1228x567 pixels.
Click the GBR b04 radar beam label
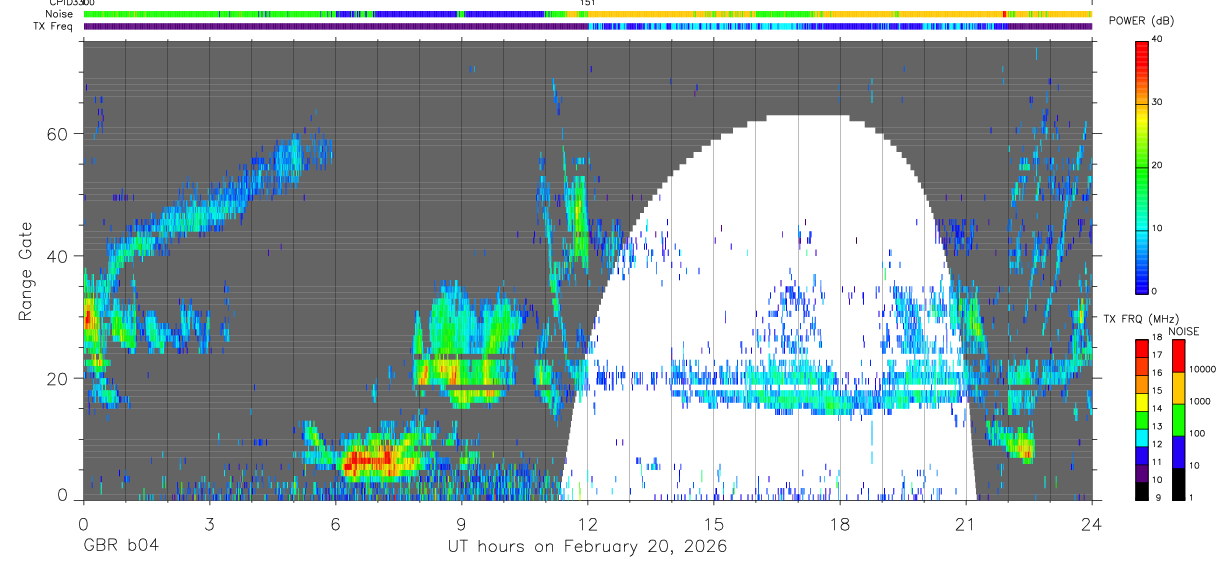(120, 547)
